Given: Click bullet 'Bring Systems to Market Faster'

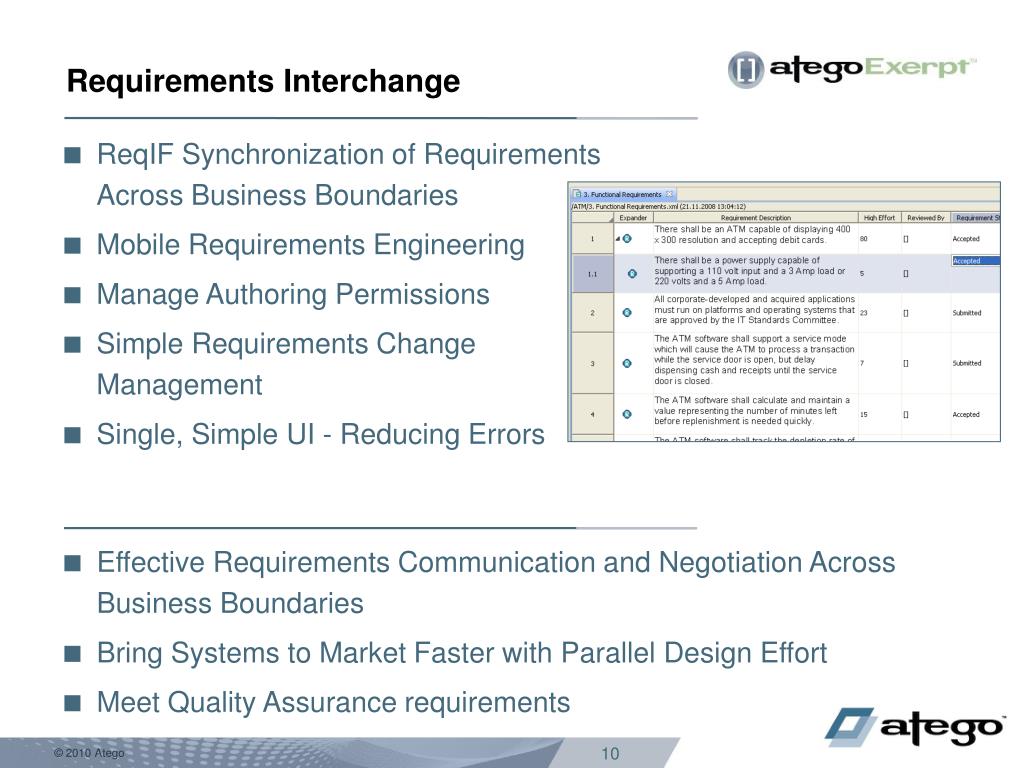Looking at the screenshot, I should point(462,653).
